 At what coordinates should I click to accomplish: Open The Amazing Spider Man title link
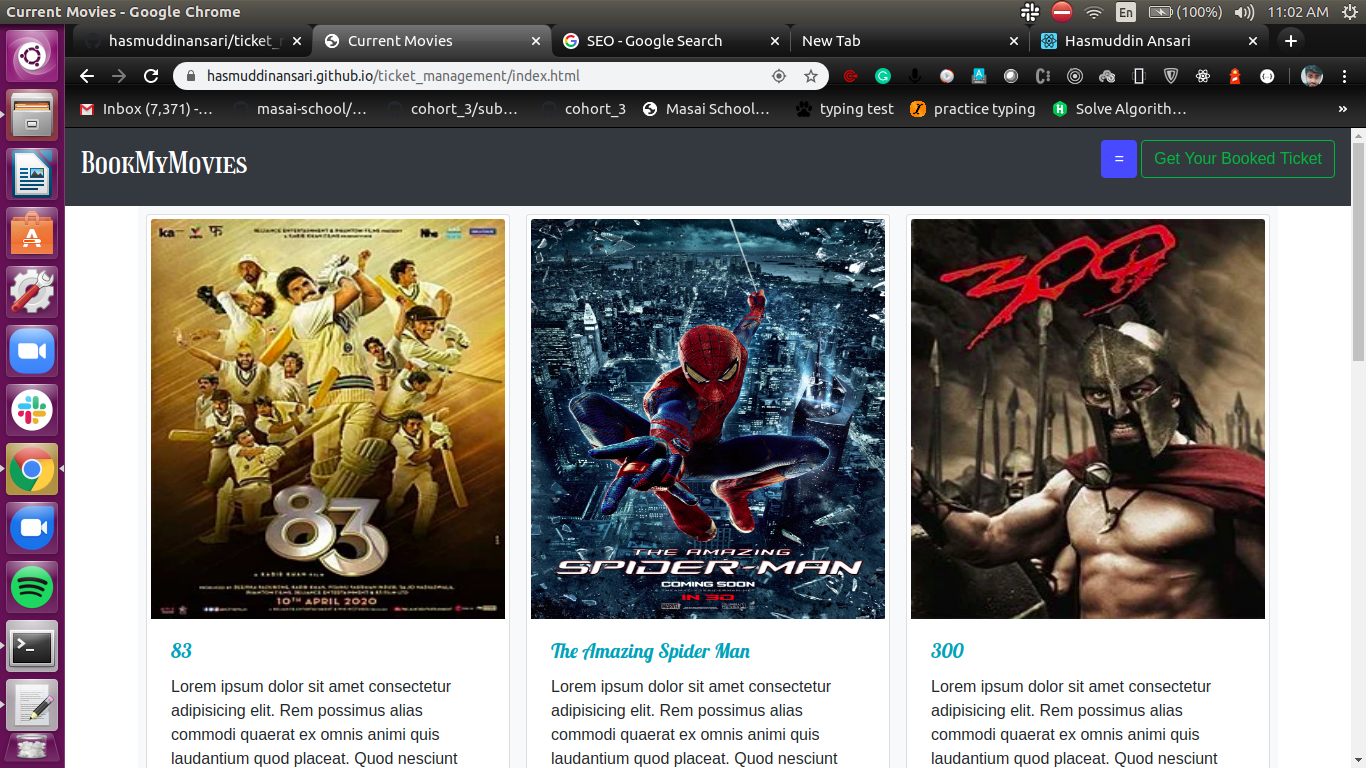(650, 651)
